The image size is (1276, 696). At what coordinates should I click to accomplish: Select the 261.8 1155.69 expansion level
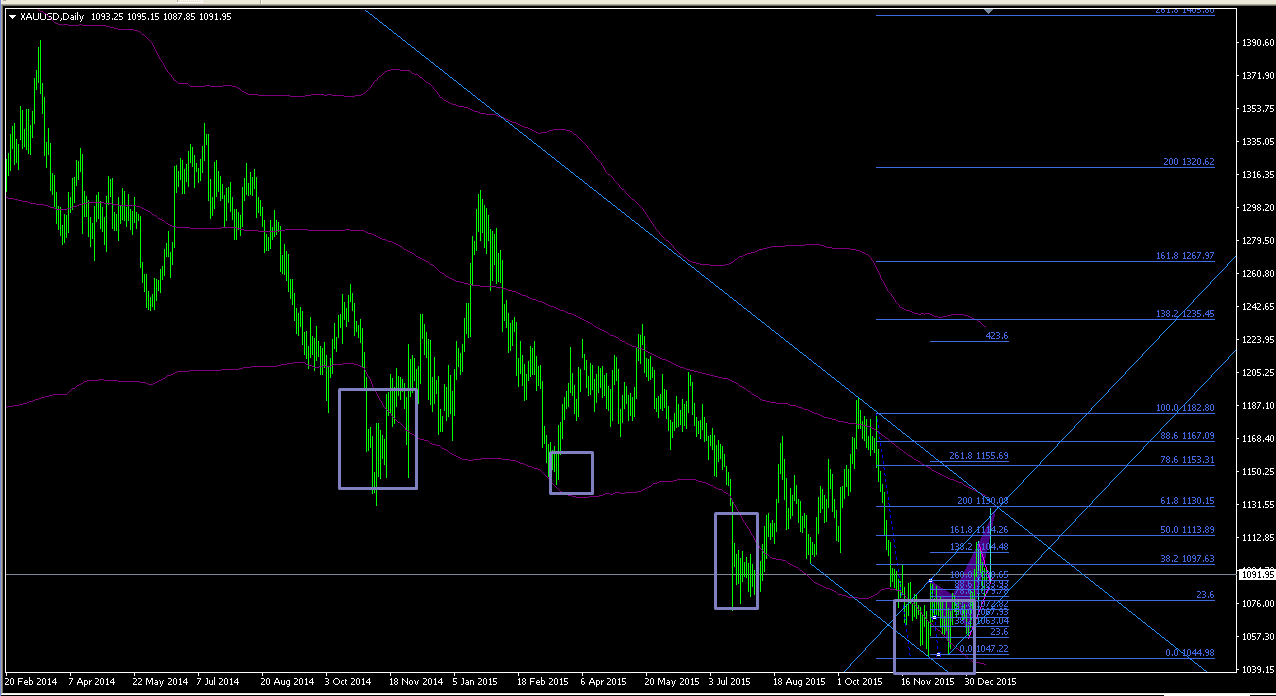click(x=979, y=455)
